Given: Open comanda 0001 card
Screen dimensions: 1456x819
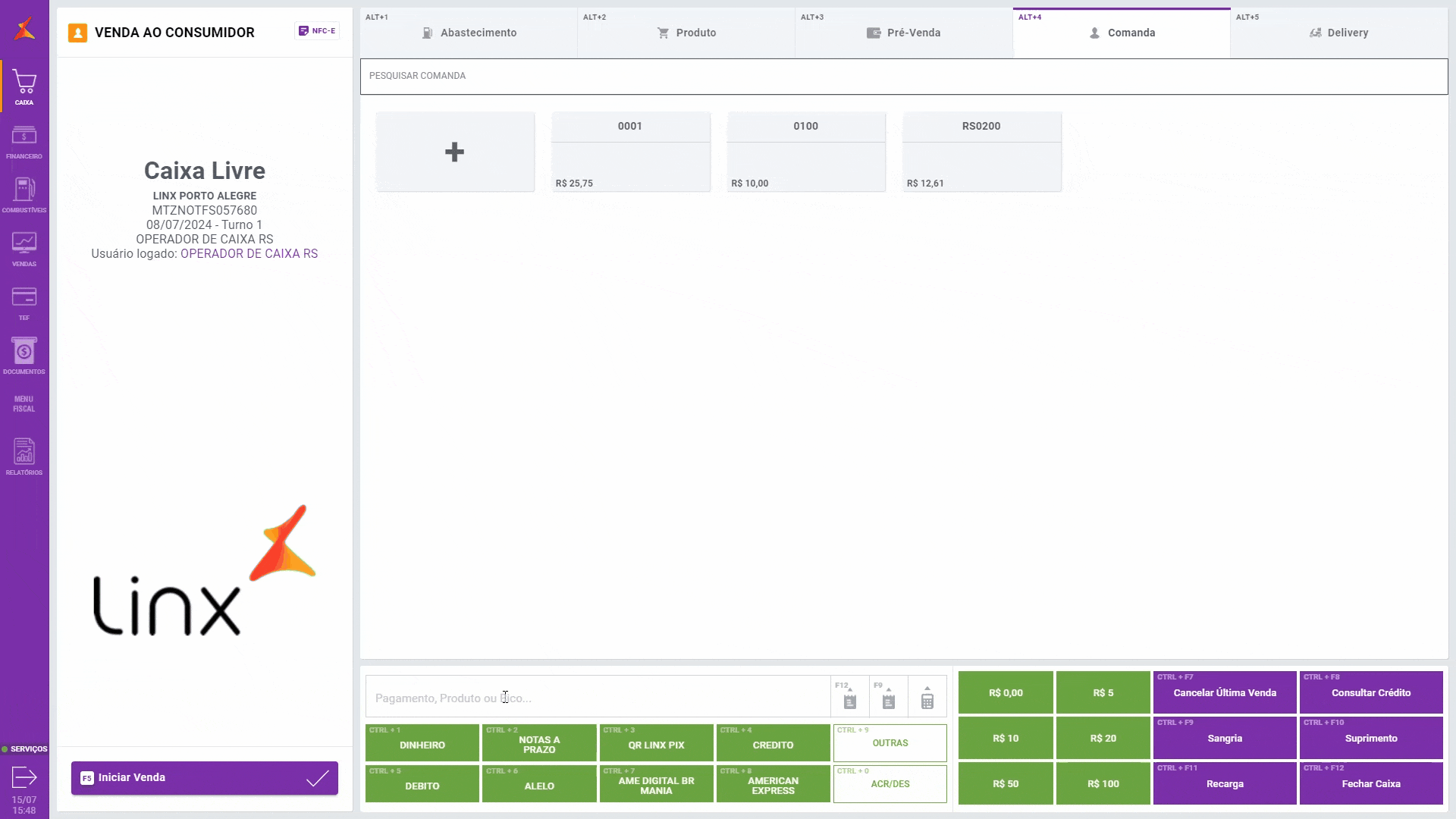Looking at the screenshot, I should [630, 152].
